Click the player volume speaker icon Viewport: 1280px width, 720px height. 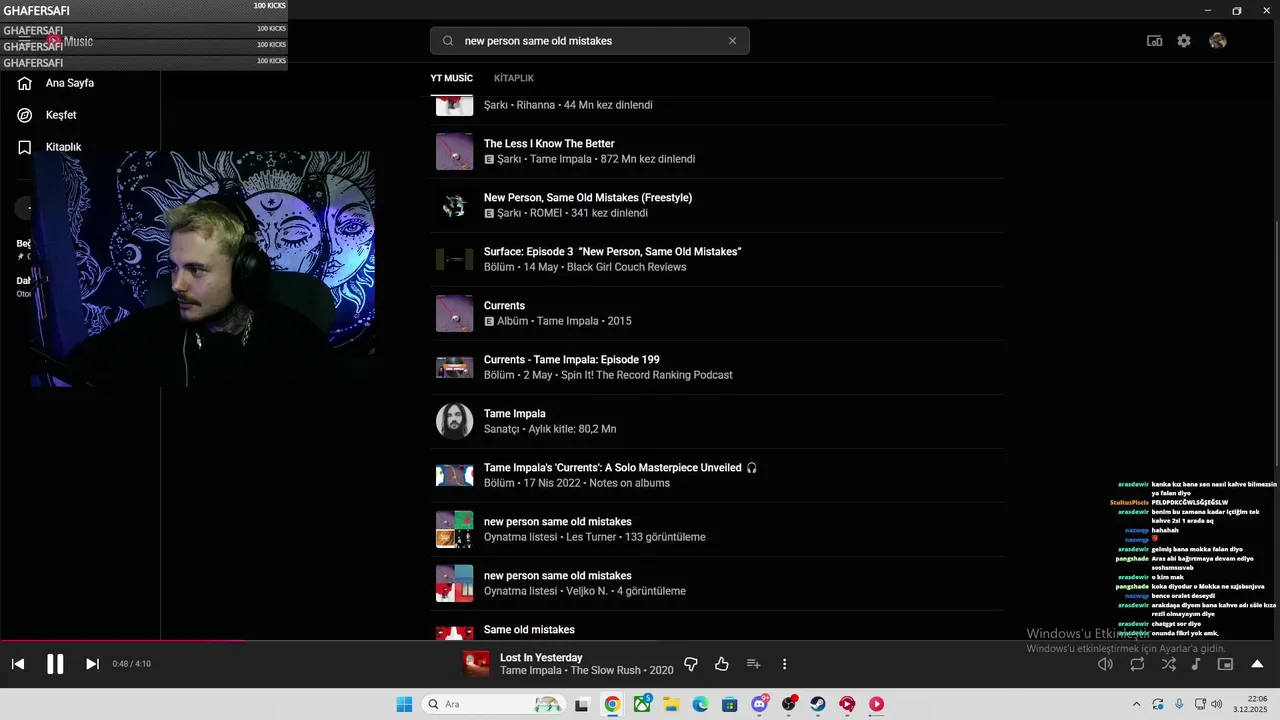(1105, 664)
